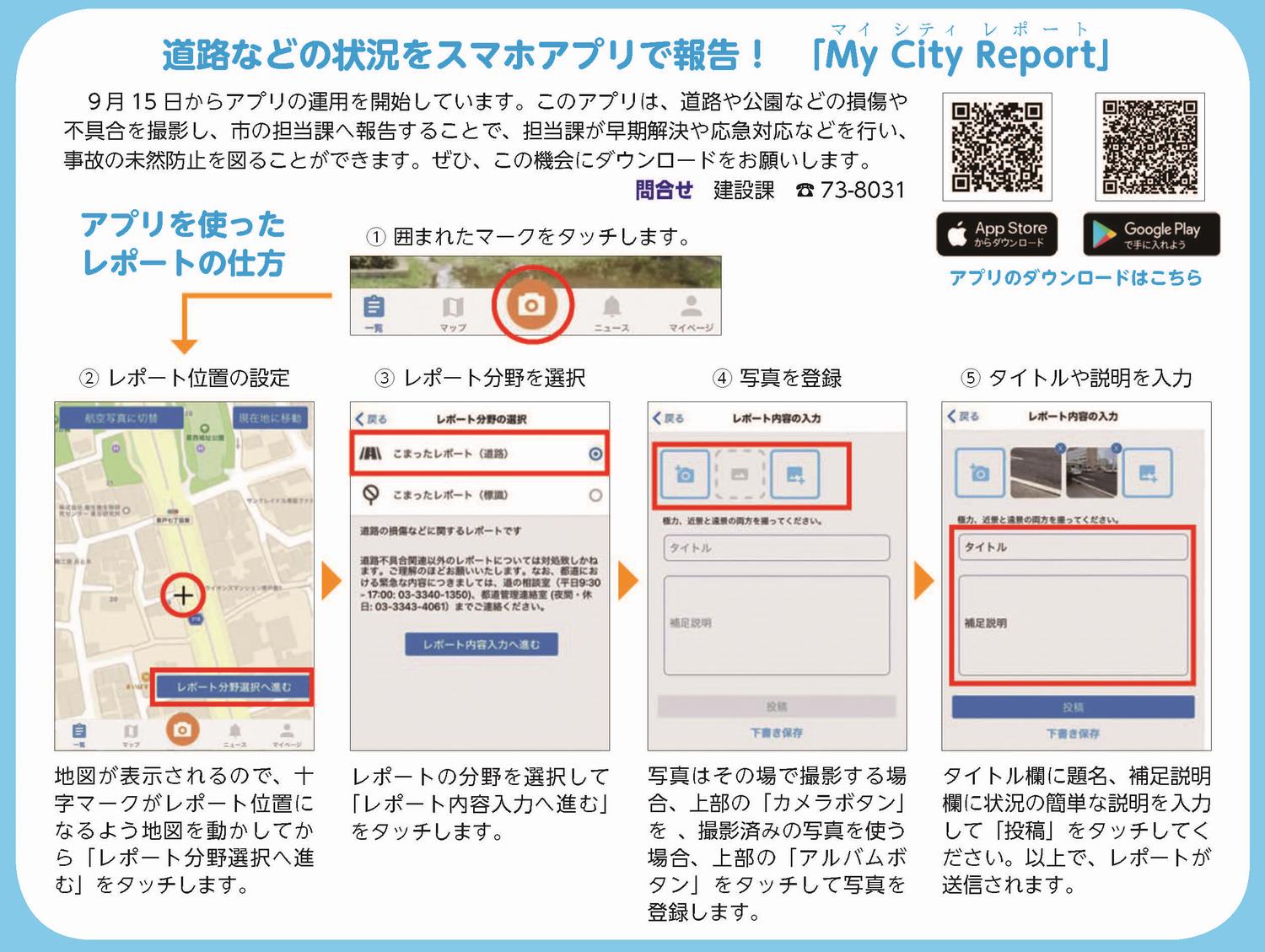Screen dimensions: 1265x952
Task: Click the heading ⑤ タイトルや説明を入力
Action: click(x=1076, y=378)
